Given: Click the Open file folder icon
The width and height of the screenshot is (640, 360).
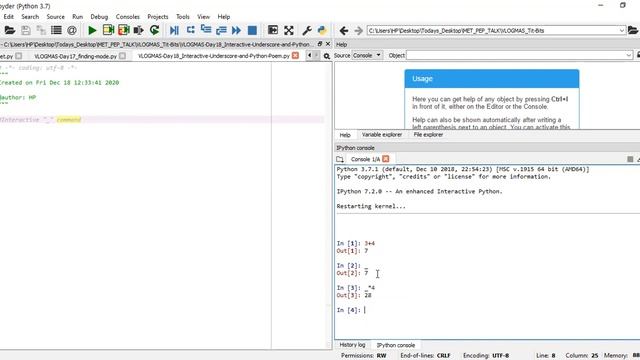Looking at the screenshot, I should point(10,30).
